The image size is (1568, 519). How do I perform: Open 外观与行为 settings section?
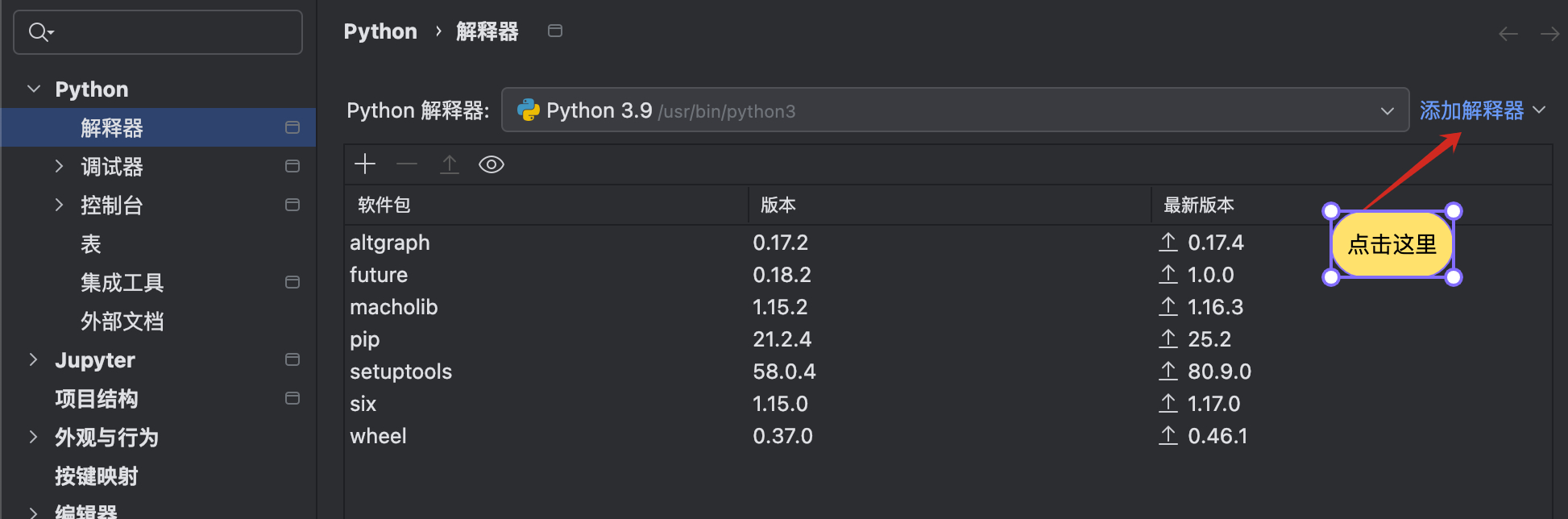[x=158, y=437]
